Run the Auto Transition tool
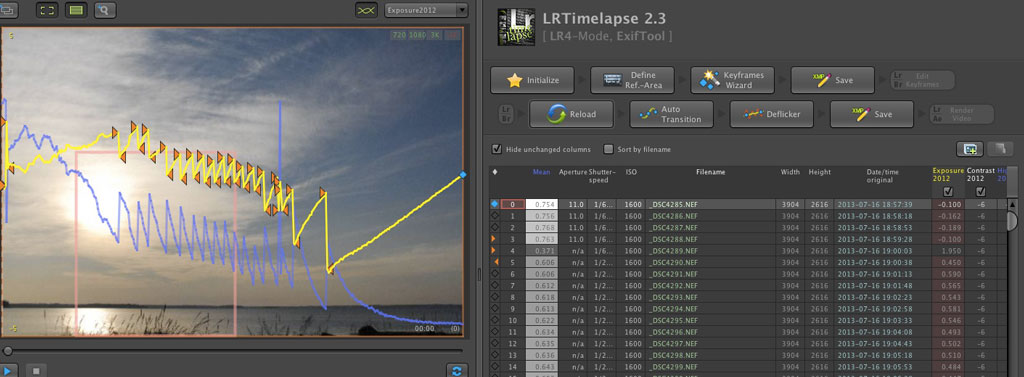The width and height of the screenshot is (1024, 377). (x=671, y=114)
